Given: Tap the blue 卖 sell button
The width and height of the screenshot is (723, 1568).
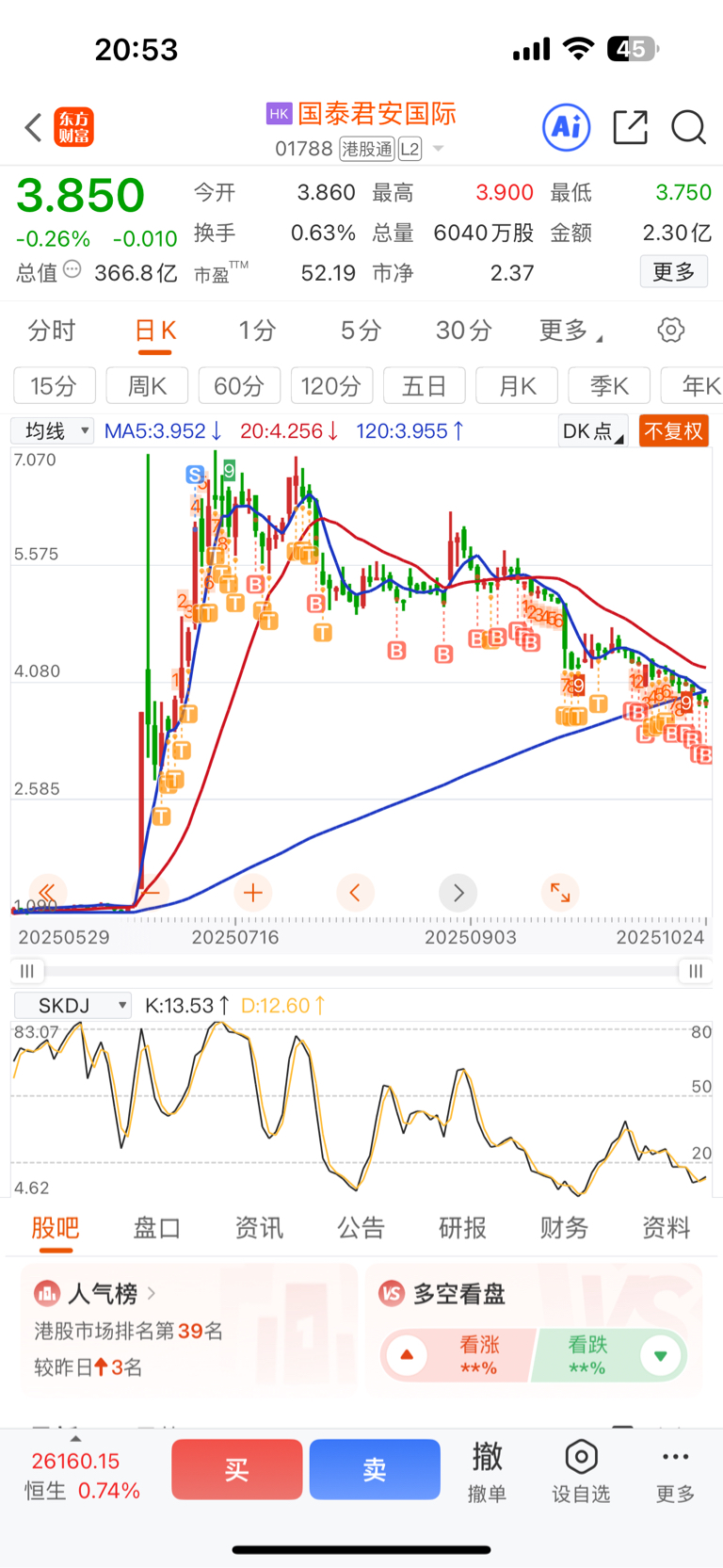Looking at the screenshot, I should tap(375, 1469).
